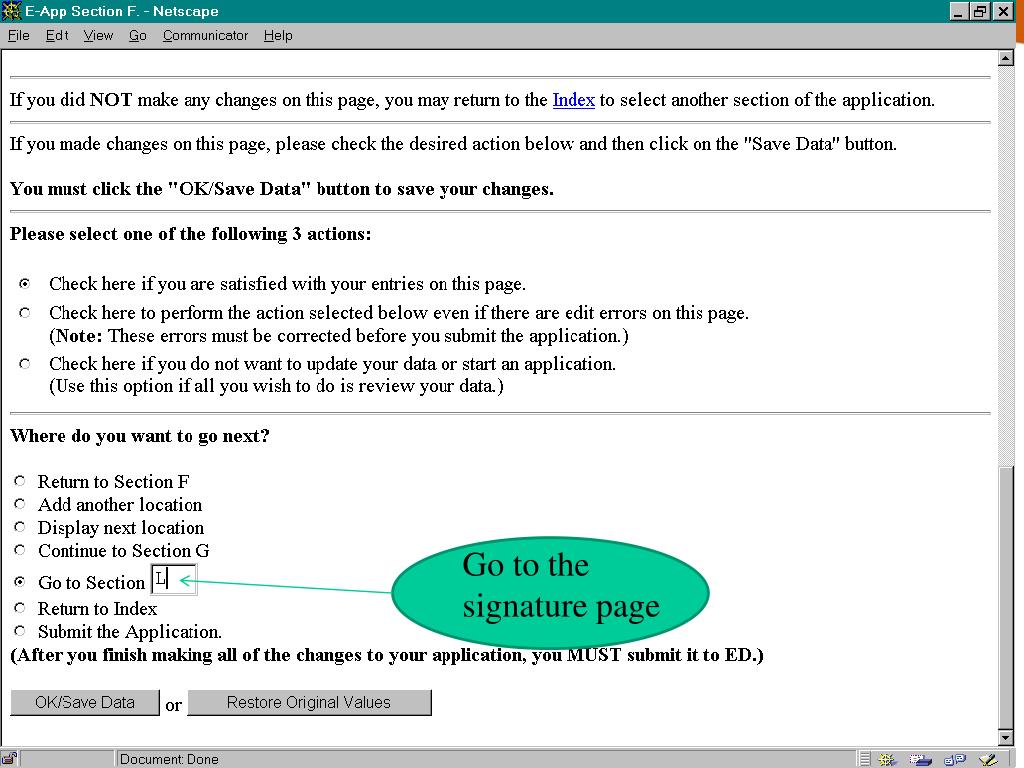Viewport: 1024px width, 768px height.
Task: Click the Go to Section text field
Action: (x=173, y=579)
